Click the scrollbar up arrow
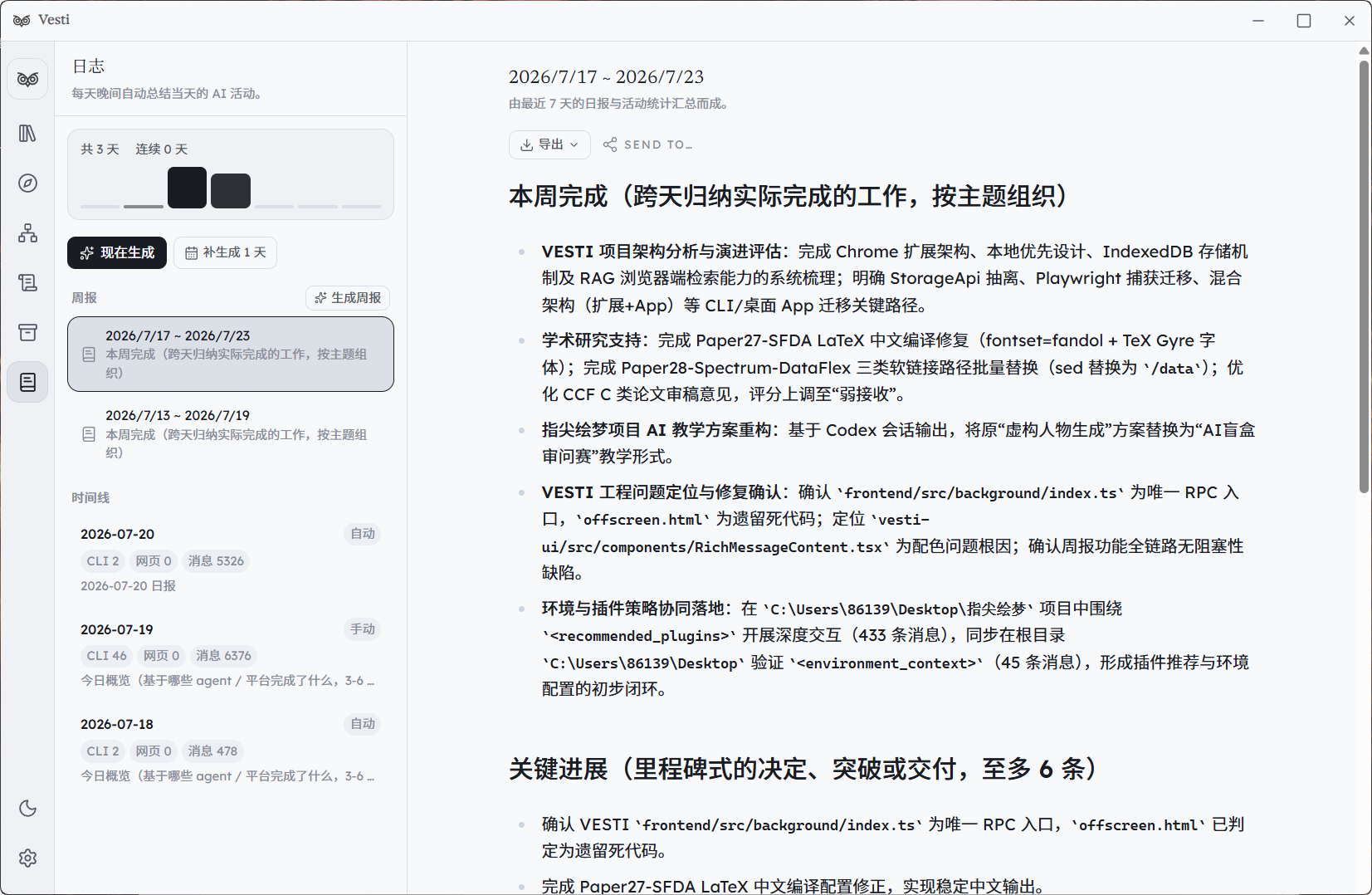The height and width of the screenshot is (895, 1372). point(1364,51)
